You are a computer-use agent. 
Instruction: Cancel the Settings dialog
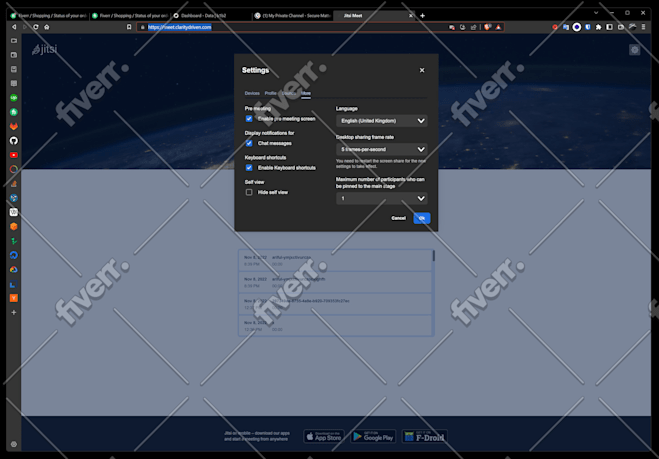pos(398,218)
